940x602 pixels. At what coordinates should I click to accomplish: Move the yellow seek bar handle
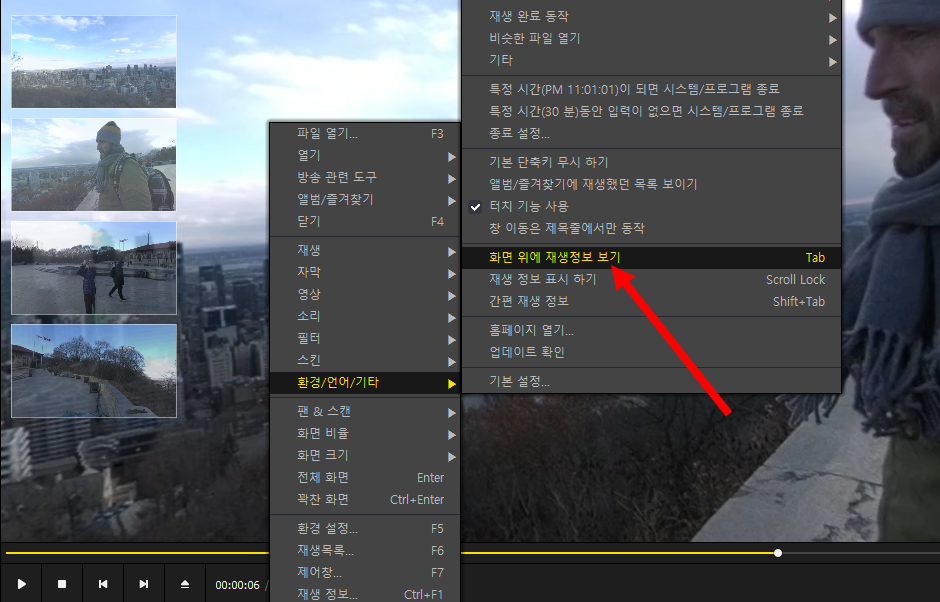point(778,553)
